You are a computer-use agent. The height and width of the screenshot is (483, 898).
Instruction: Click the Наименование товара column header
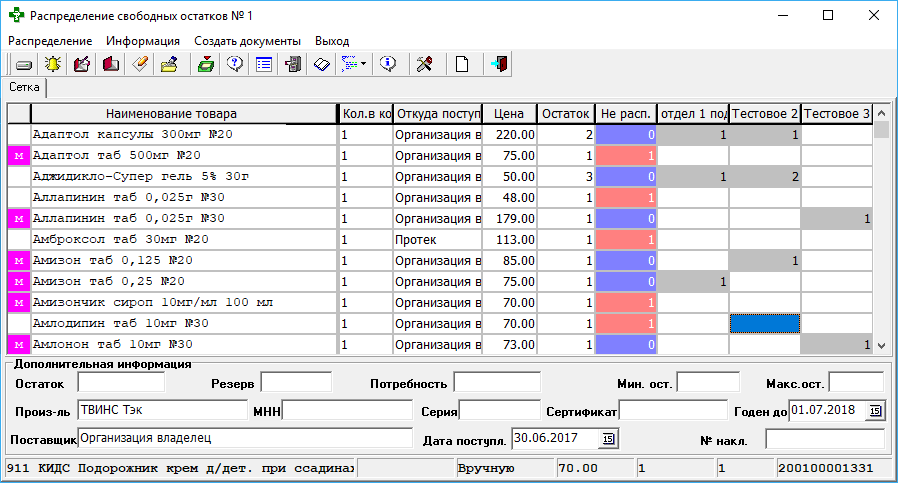(171, 113)
